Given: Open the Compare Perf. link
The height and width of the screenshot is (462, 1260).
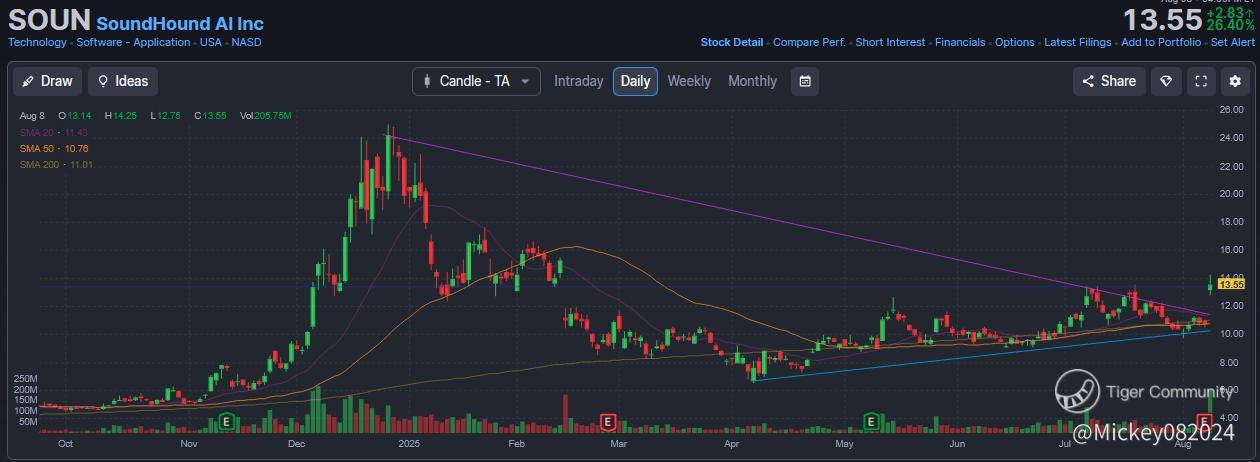Looking at the screenshot, I should [810, 42].
